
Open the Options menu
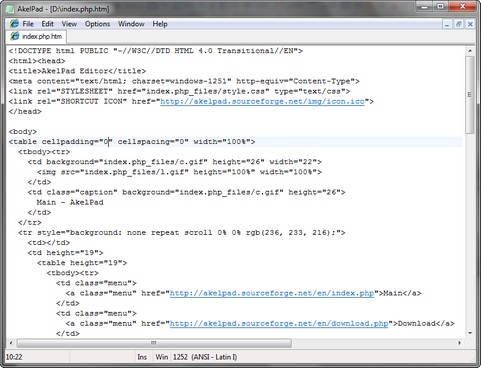(97, 24)
